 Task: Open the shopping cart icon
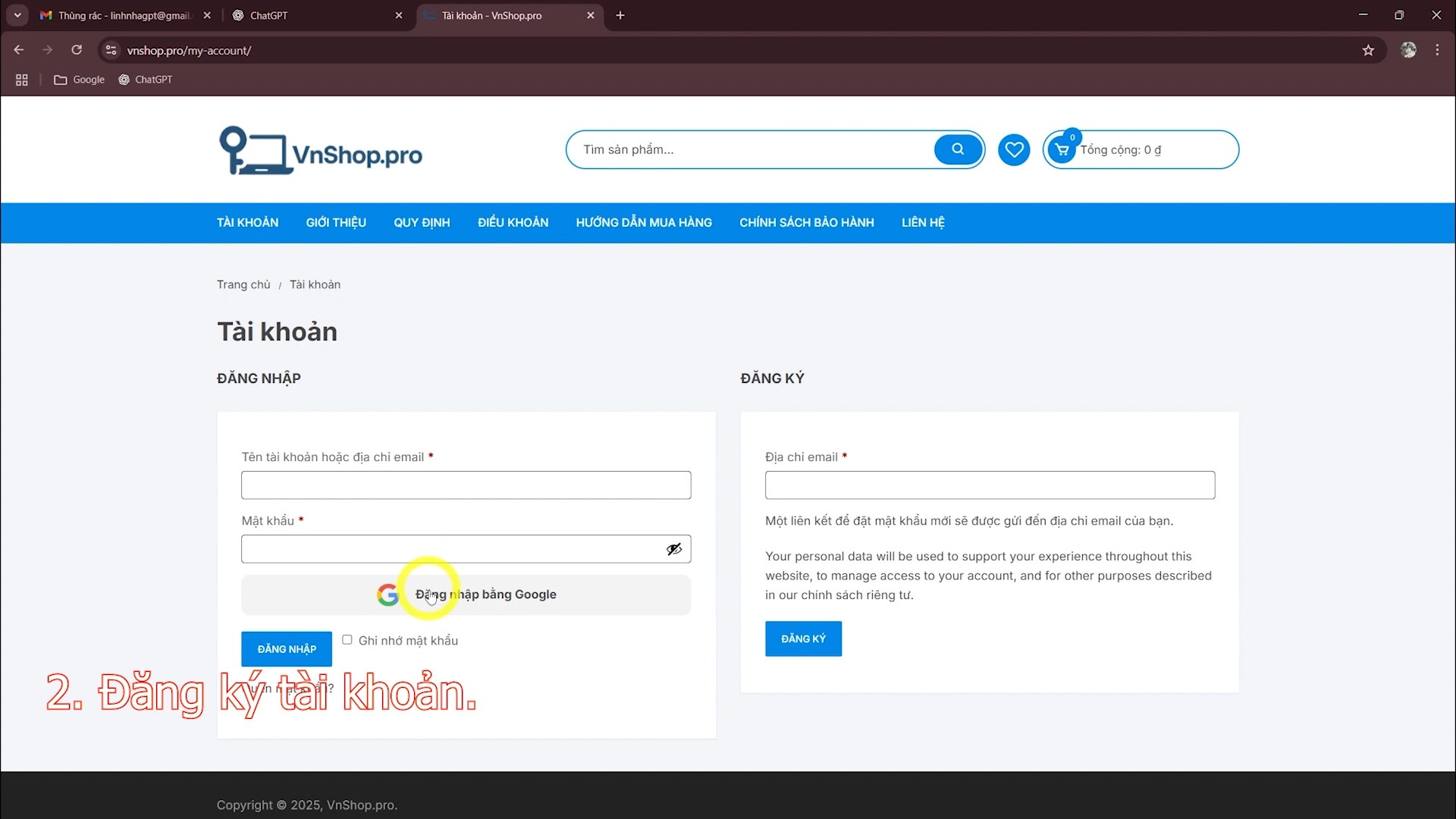point(1062,150)
